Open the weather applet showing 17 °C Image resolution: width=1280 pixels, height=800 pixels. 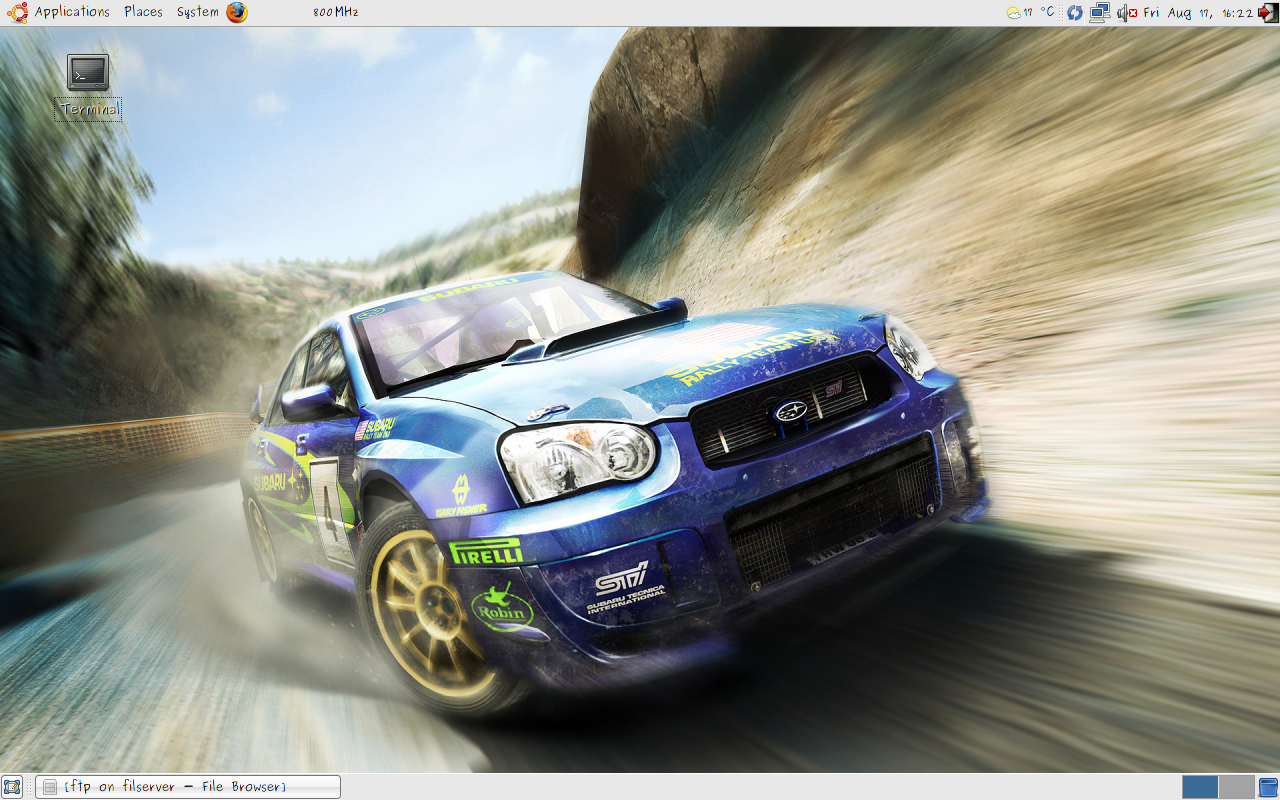[1031, 12]
